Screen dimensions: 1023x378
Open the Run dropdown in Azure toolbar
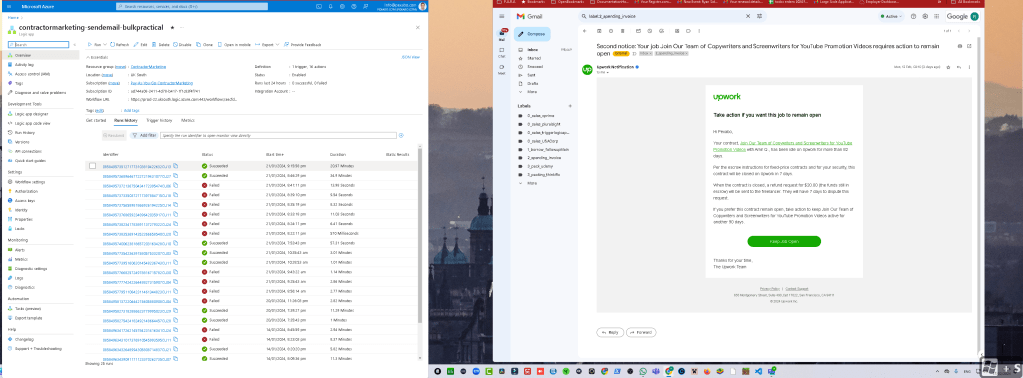[x=97, y=44]
